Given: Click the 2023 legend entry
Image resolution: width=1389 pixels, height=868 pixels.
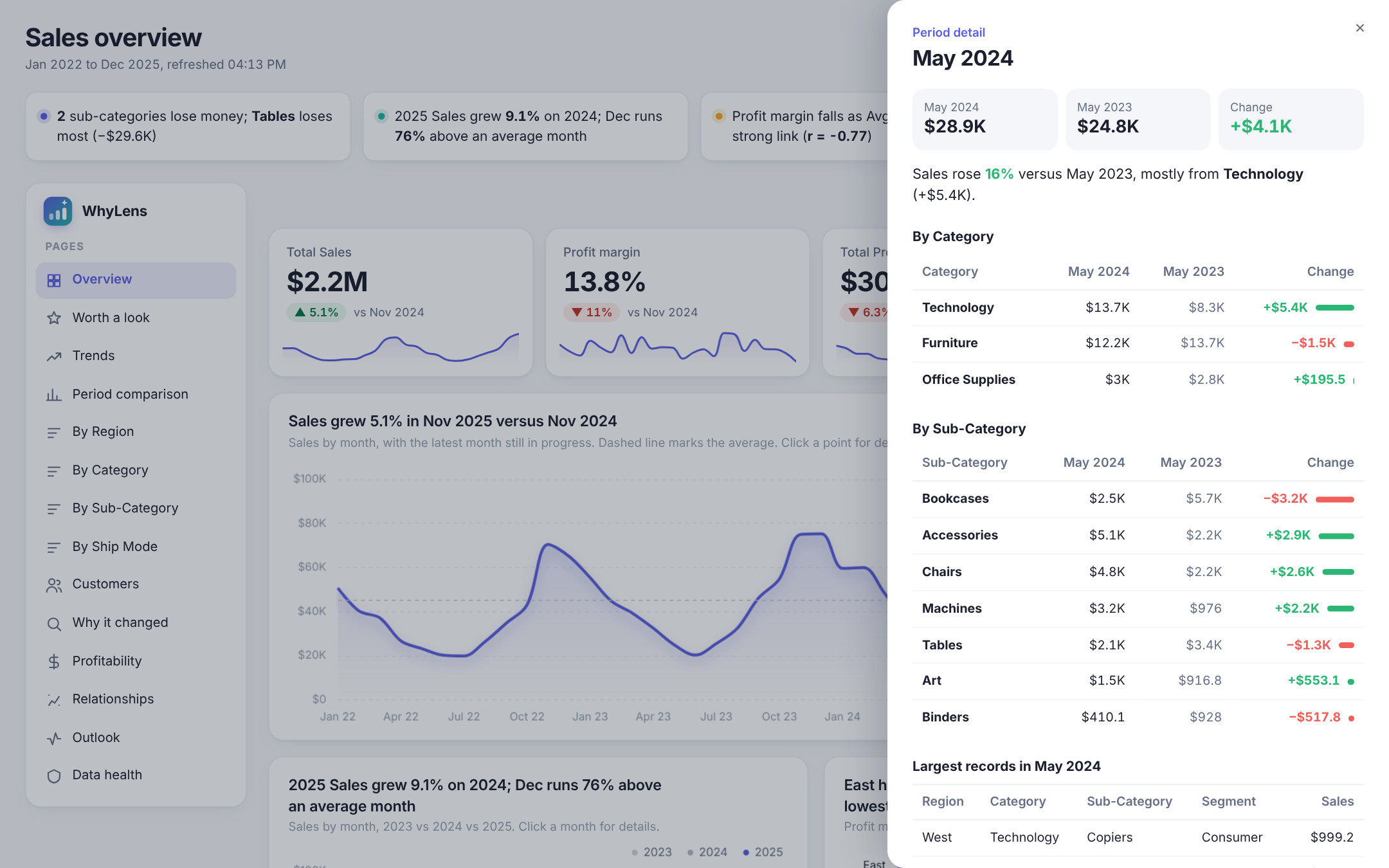Looking at the screenshot, I should [x=651, y=852].
